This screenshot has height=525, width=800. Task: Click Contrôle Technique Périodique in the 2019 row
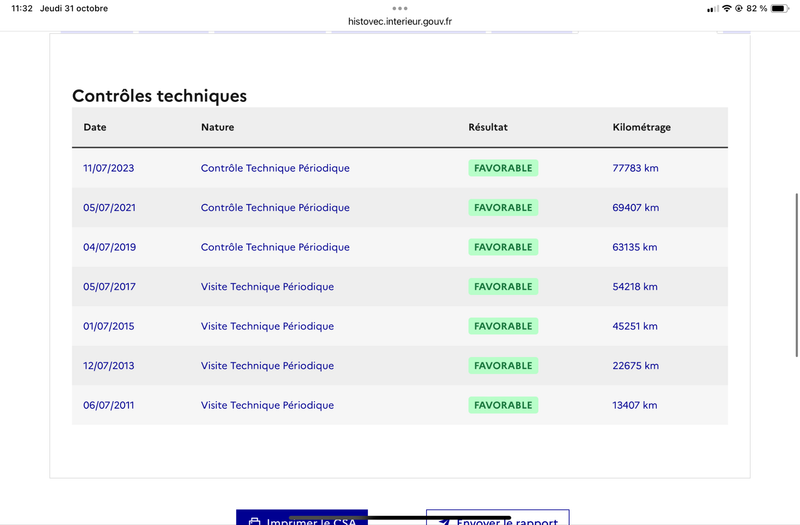(x=275, y=247)
